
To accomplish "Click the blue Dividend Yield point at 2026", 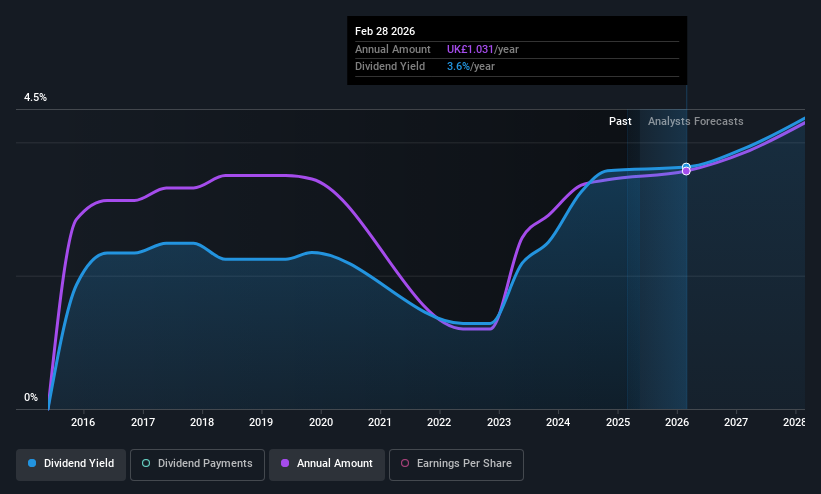I will pyautogui.click(x=686, y=167).
